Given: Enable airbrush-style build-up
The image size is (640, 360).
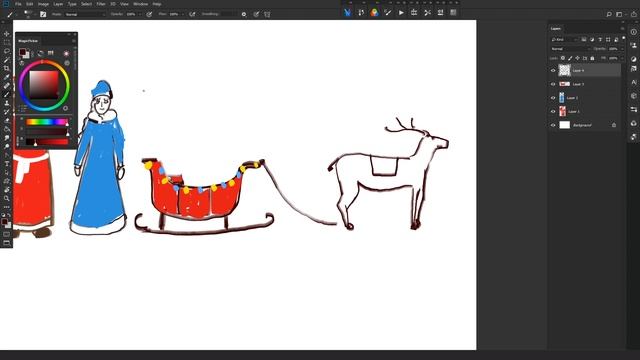Looking at the screenshot, I should click(192, 14).
